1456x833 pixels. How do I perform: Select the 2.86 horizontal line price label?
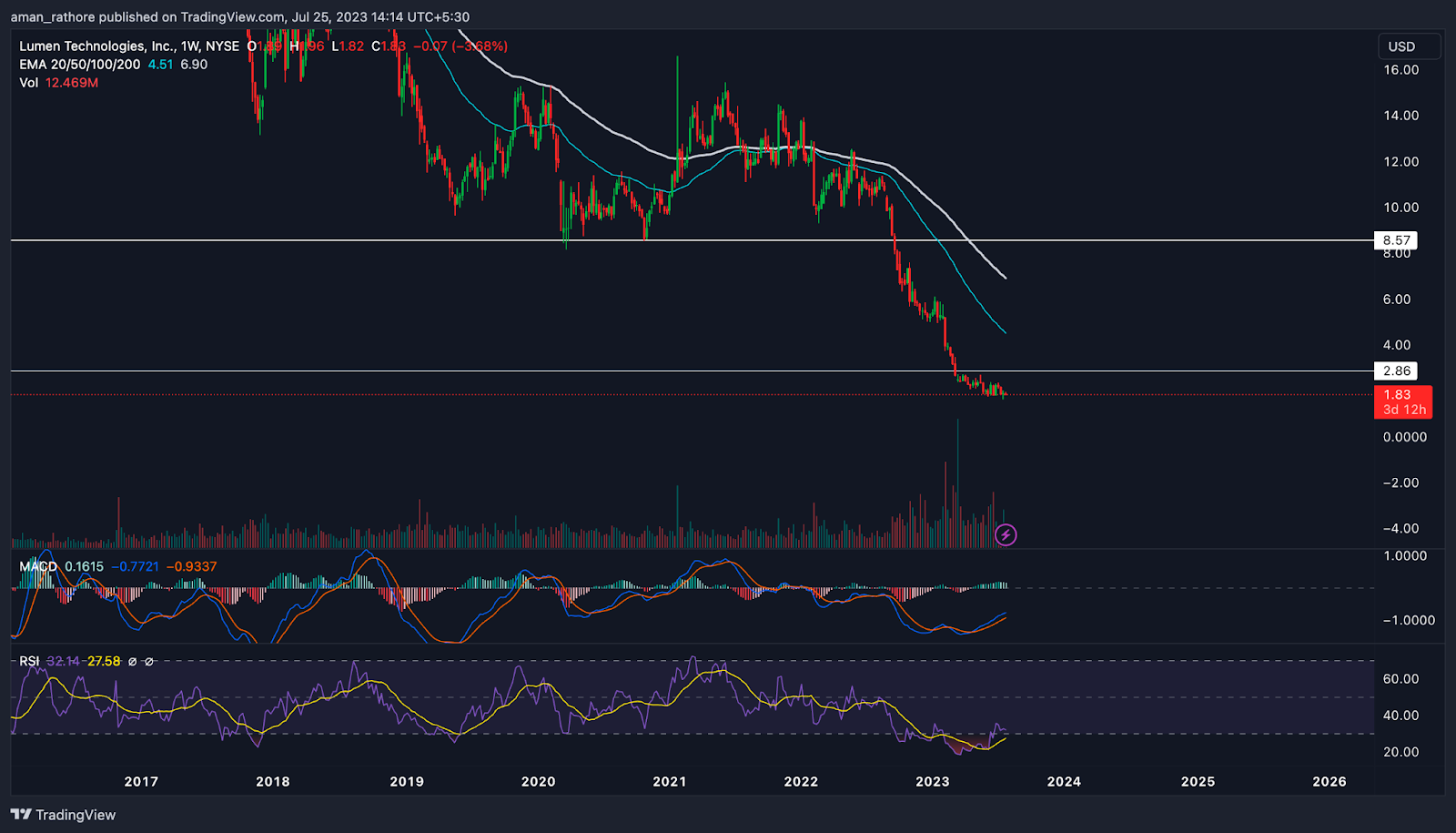point(1396,371)
